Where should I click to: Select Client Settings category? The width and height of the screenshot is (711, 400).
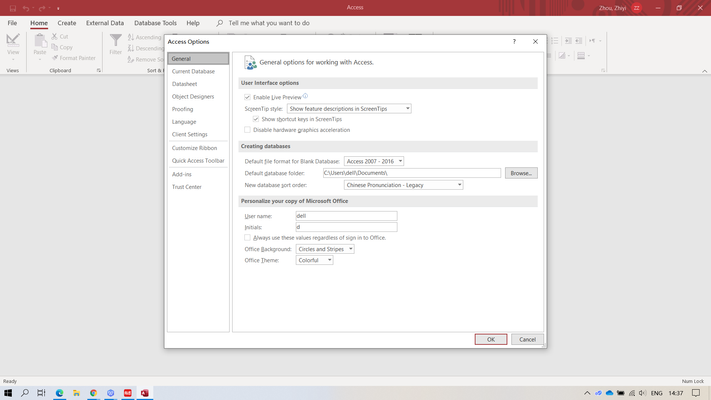click(x=198, y=134)
